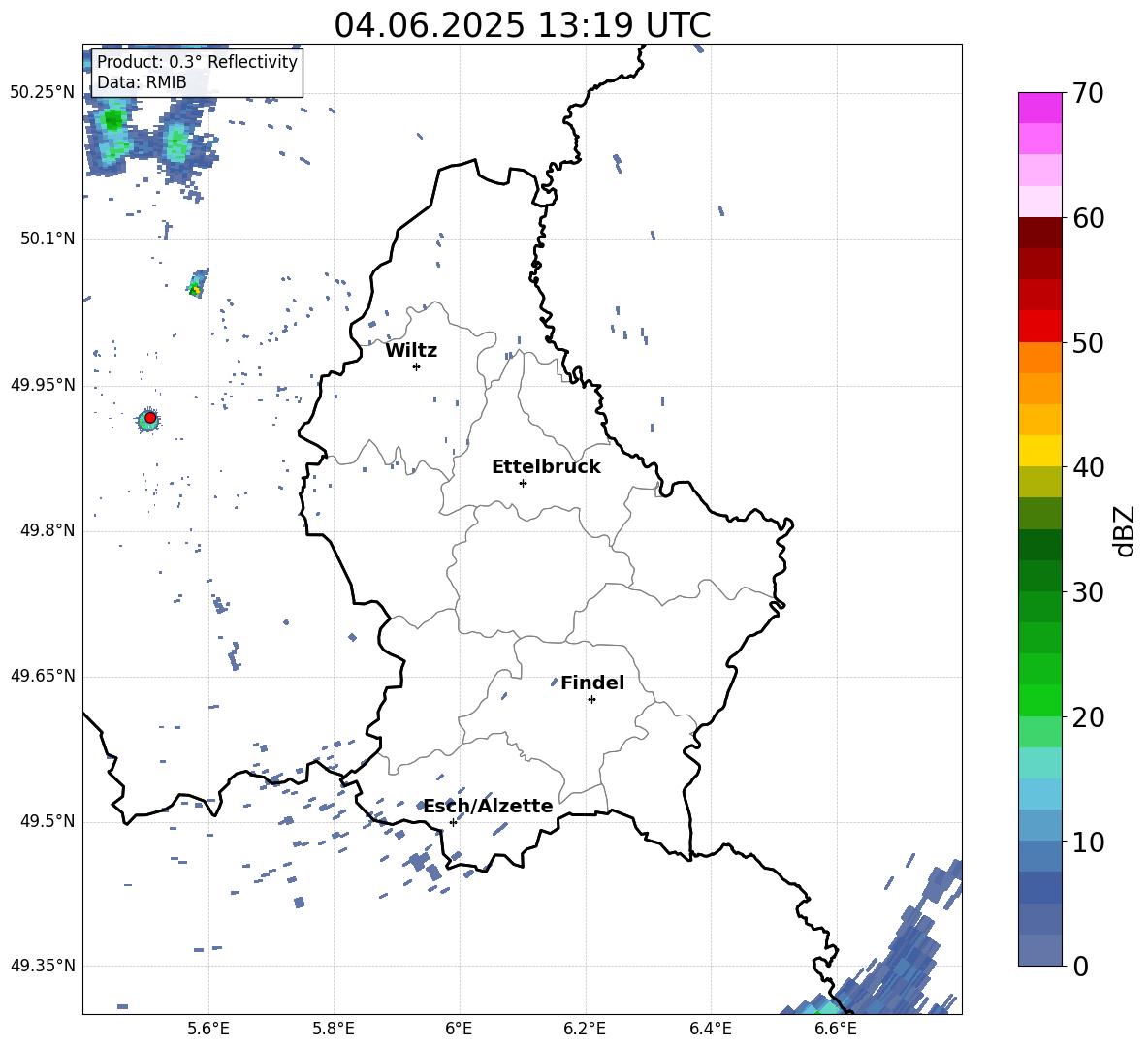
Task: Pick the dark maroon colorbar swatch below 60
Action: click(x=1039, y=233)
